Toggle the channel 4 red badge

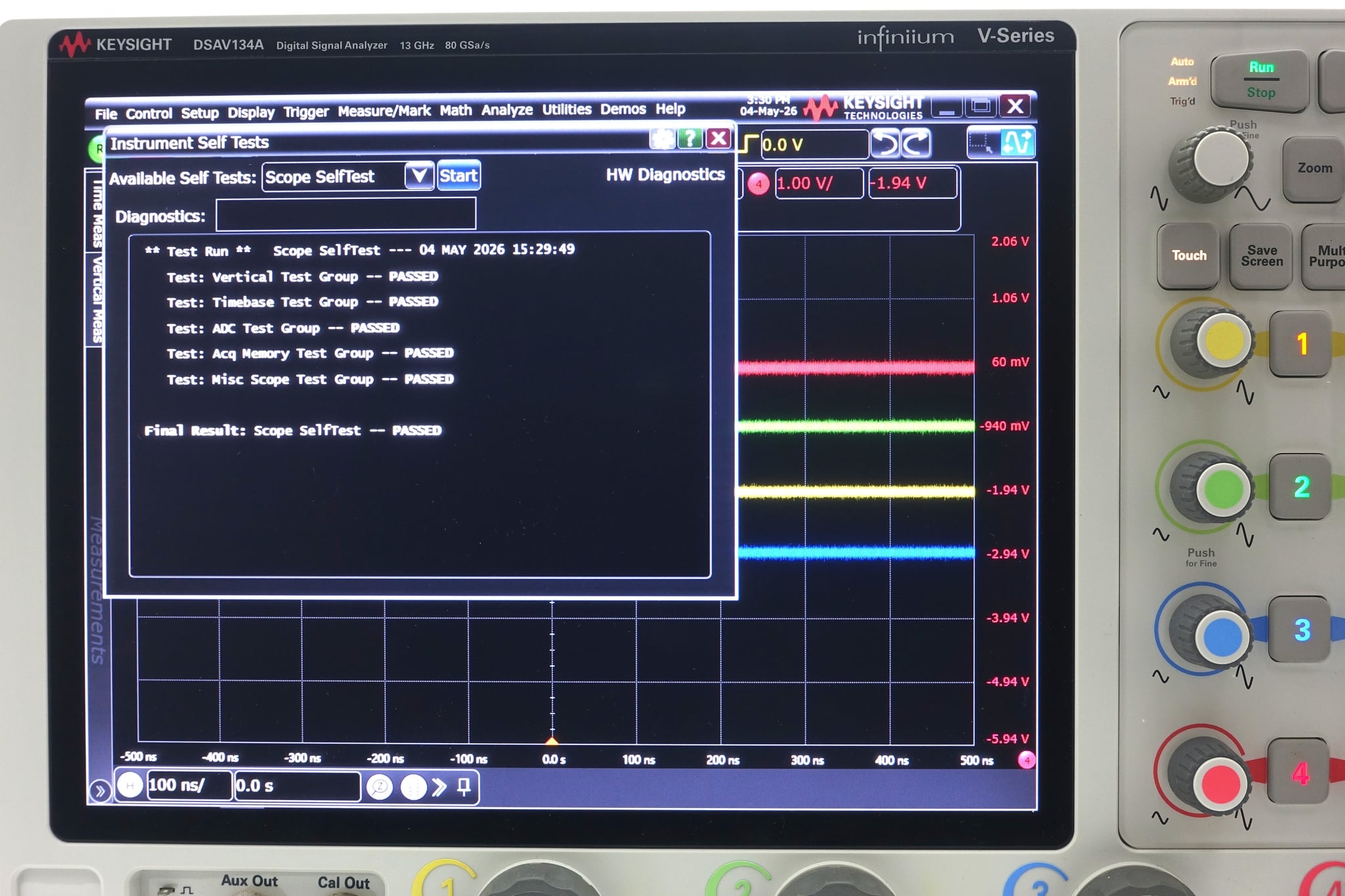pos(759,184)
